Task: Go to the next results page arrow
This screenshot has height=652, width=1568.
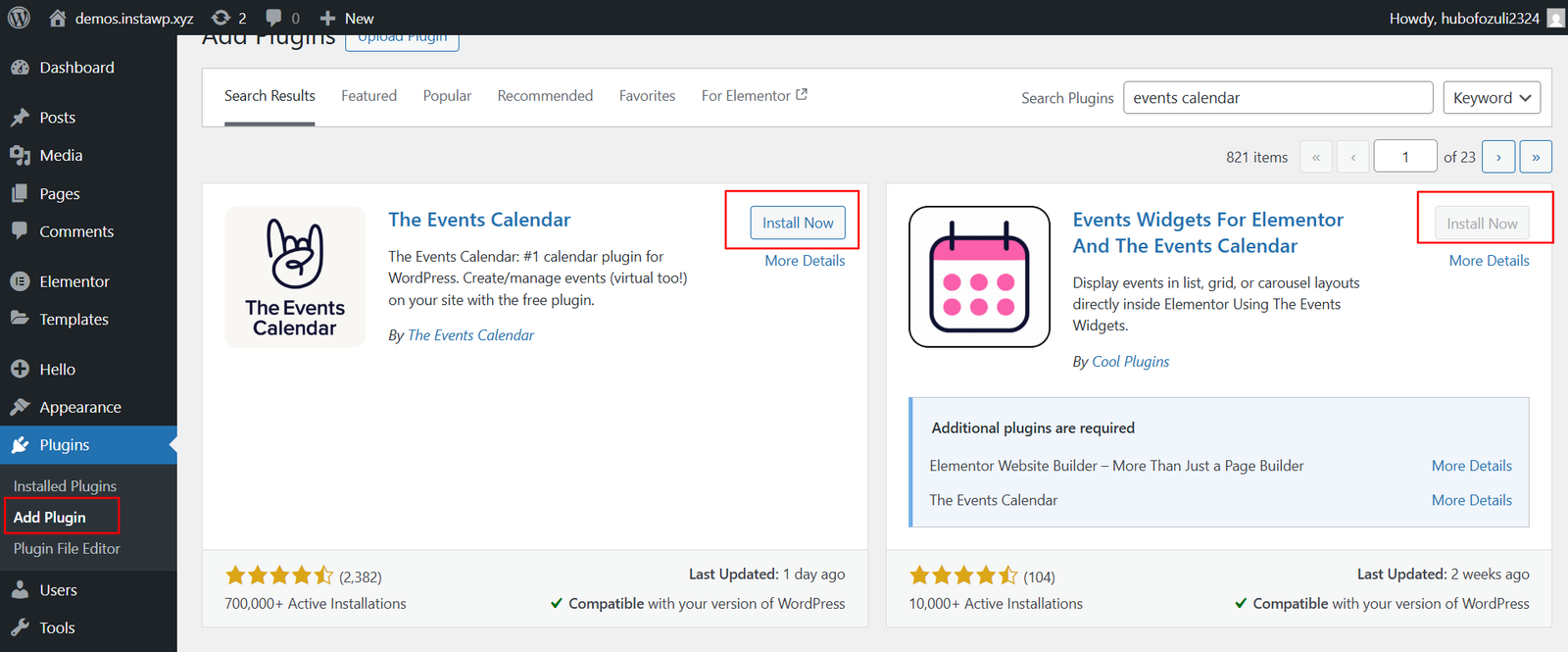Action: [1498, 157]
